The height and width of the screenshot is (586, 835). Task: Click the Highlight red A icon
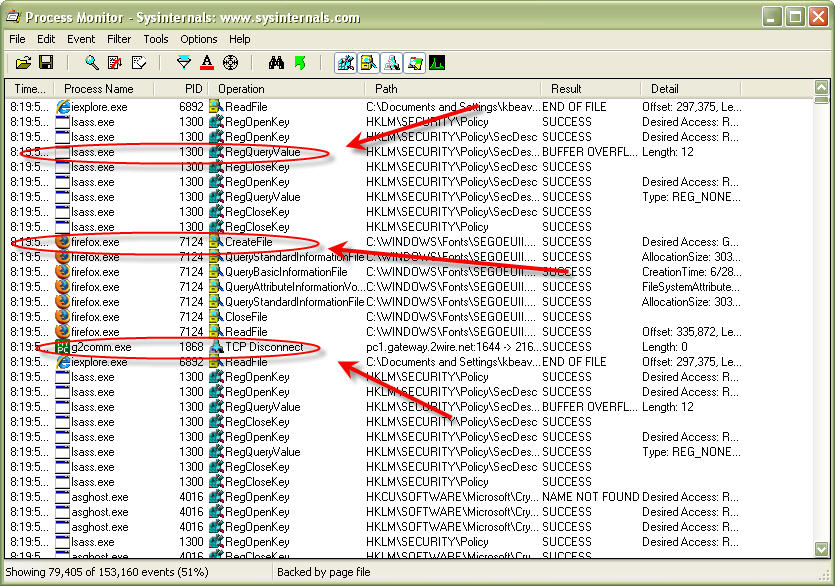pyautogui.click(x=207, y=63)
